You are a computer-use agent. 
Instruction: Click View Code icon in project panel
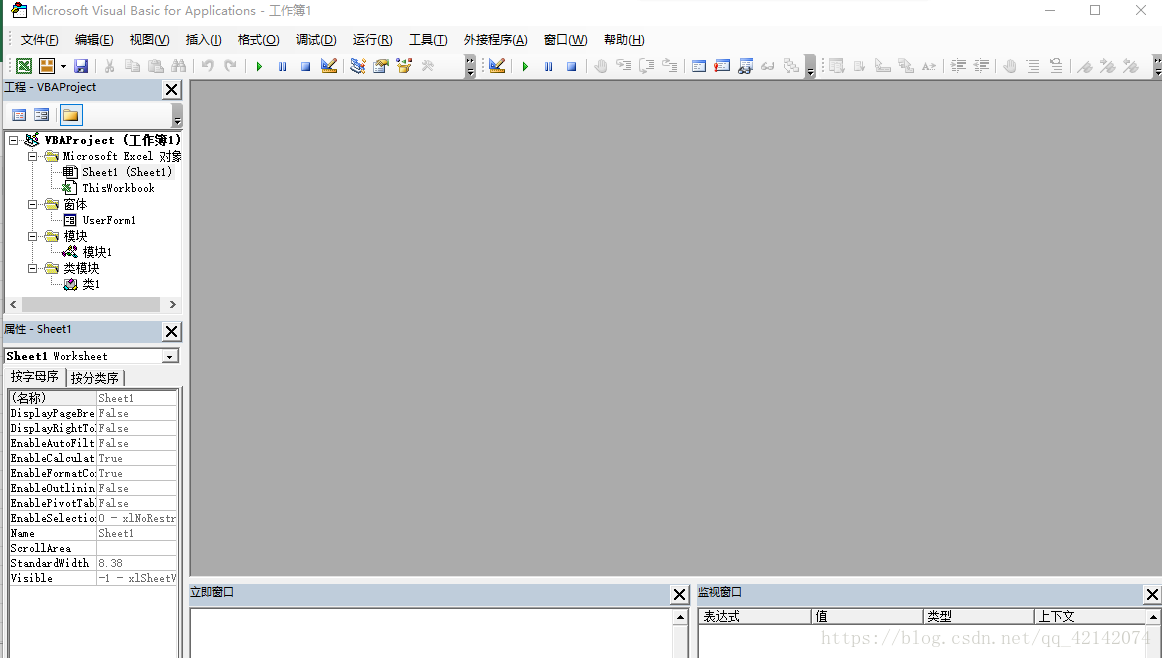tap(19, 115)
